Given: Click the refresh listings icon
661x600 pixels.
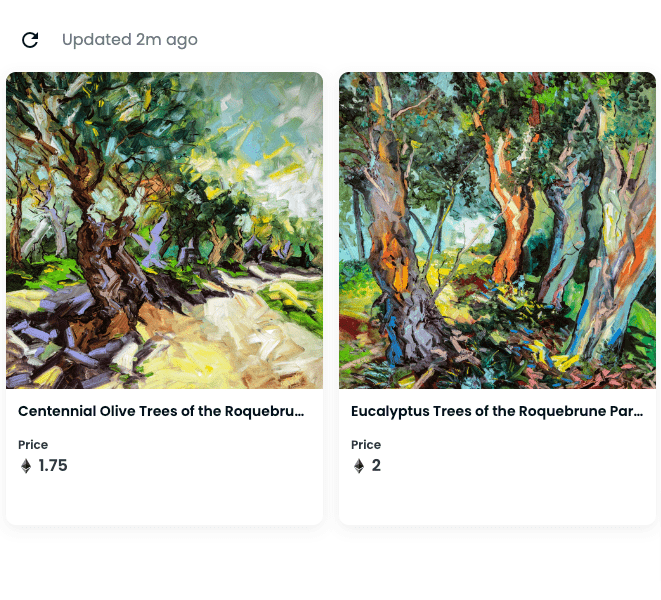Looking at the screenshot, I should point(30,40).
